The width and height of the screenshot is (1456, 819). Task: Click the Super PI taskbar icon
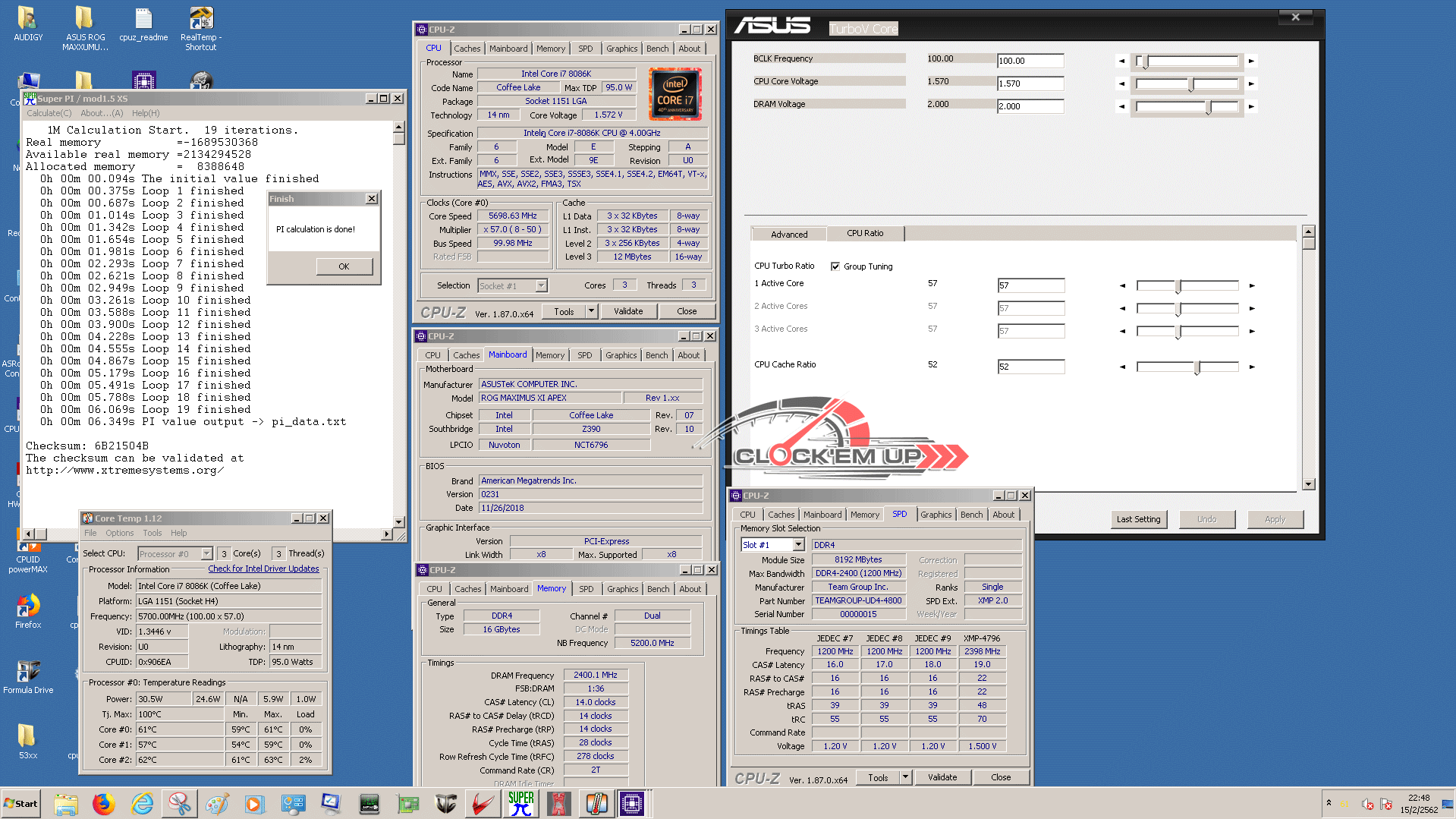tap(520, 804)
